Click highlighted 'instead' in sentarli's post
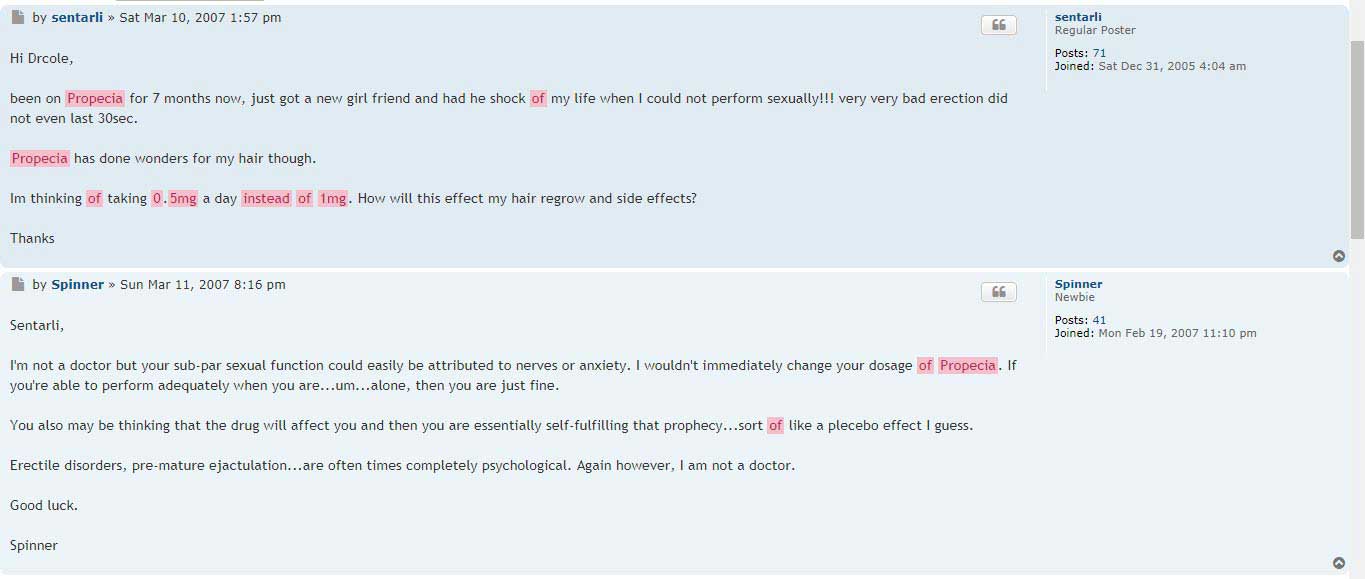 [266, 198]
